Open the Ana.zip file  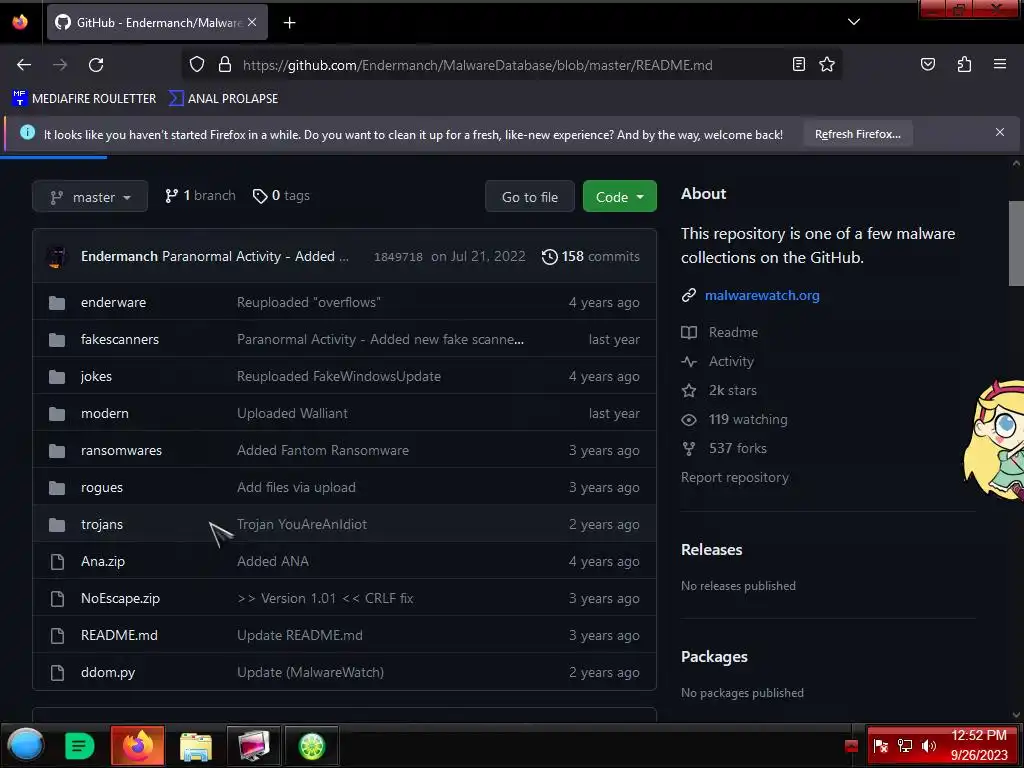click(x=103, y=561)
